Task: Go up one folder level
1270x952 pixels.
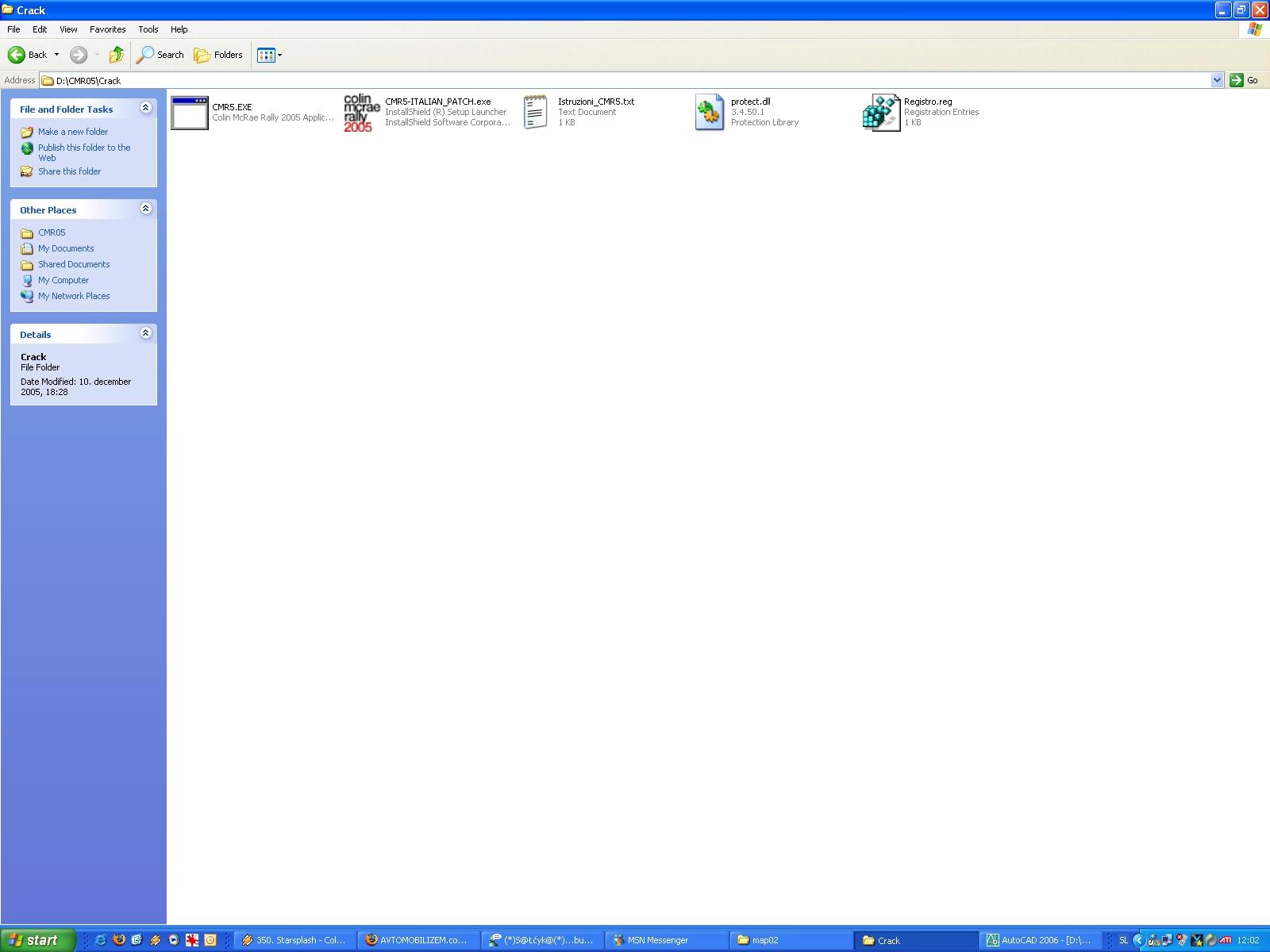Action: 117,55
